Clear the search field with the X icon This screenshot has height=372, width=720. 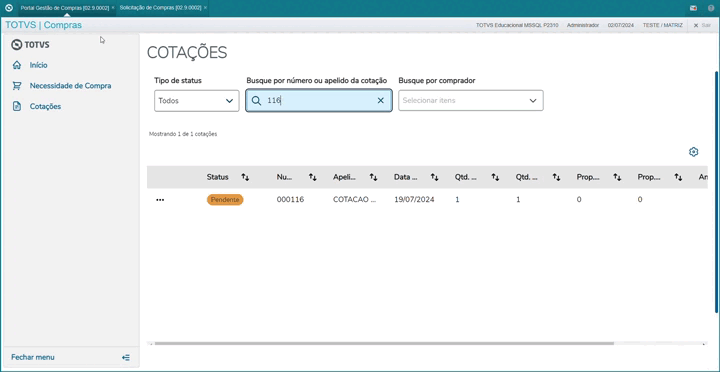click(x=380, y=101)
